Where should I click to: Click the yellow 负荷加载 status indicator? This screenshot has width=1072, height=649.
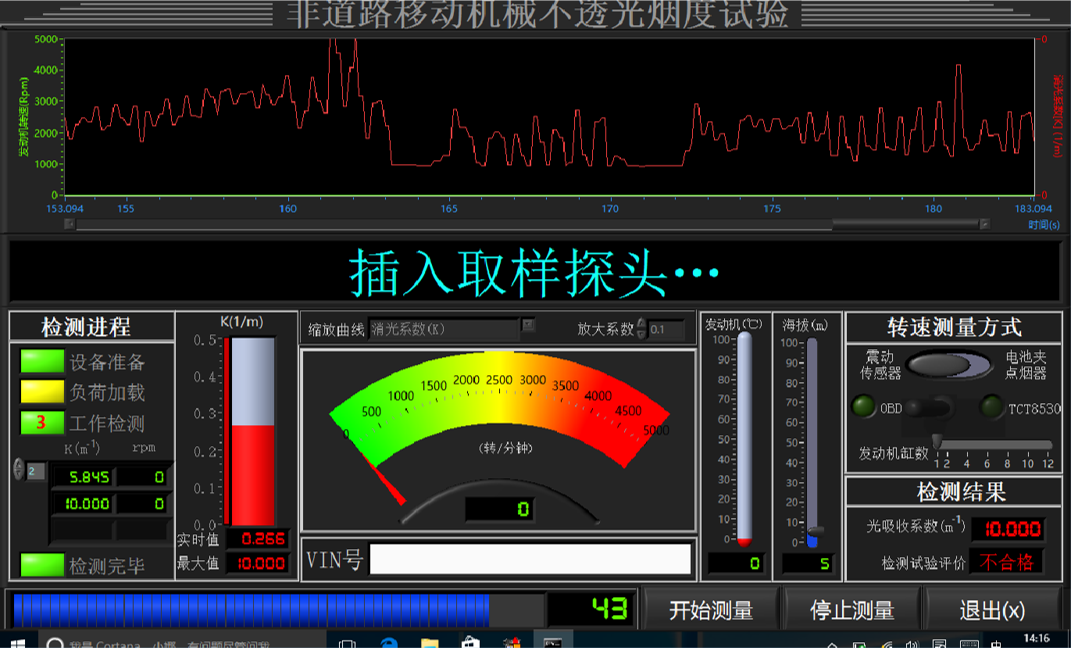[x=42, y=391]
